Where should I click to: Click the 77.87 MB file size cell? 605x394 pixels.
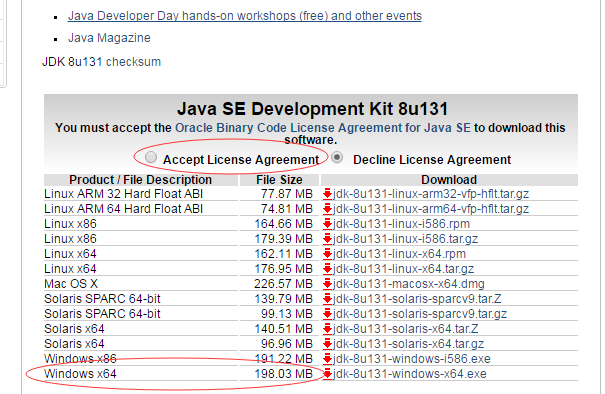280,194
